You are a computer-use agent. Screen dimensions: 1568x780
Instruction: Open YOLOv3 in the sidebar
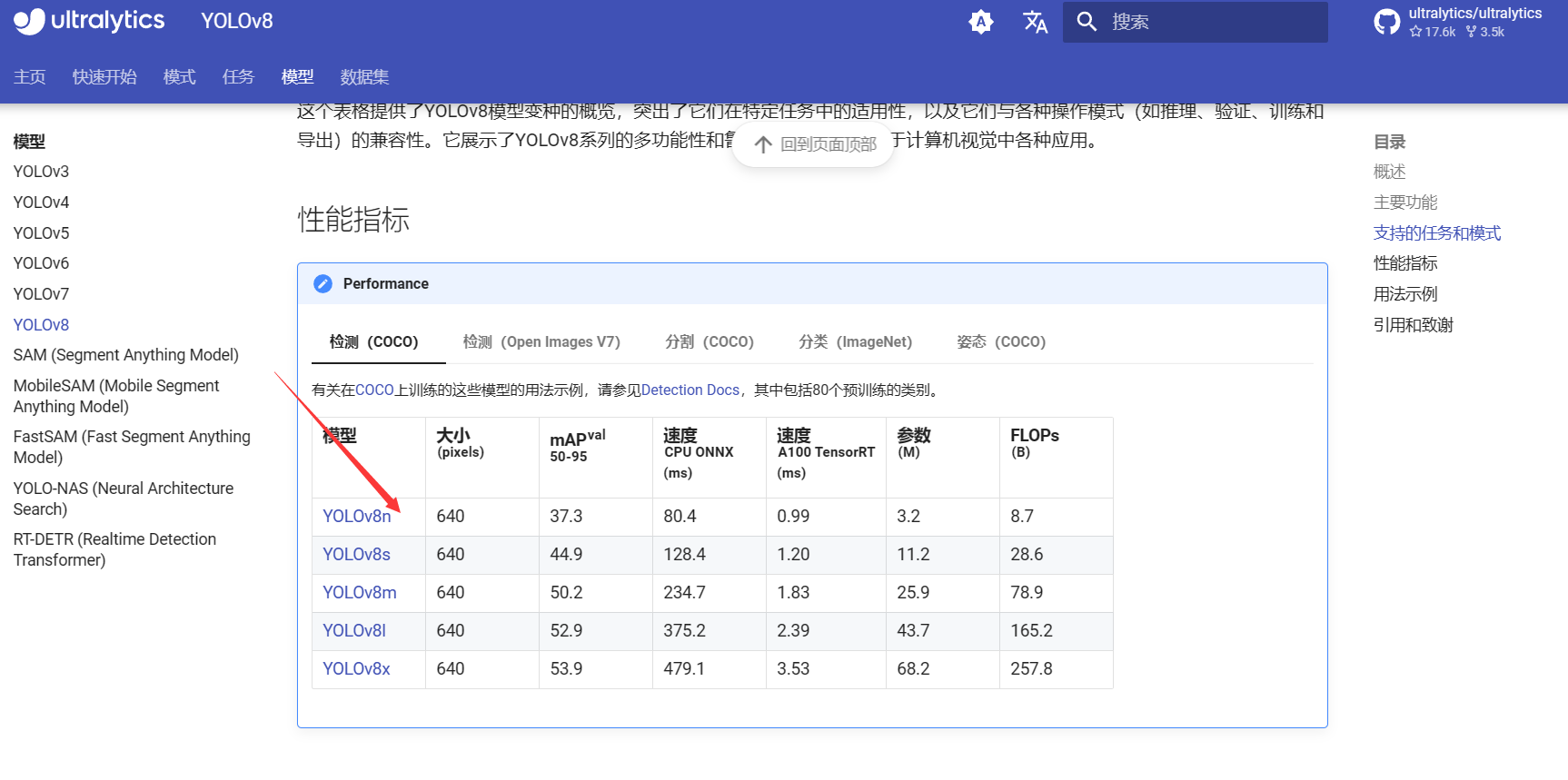point(42,172)
